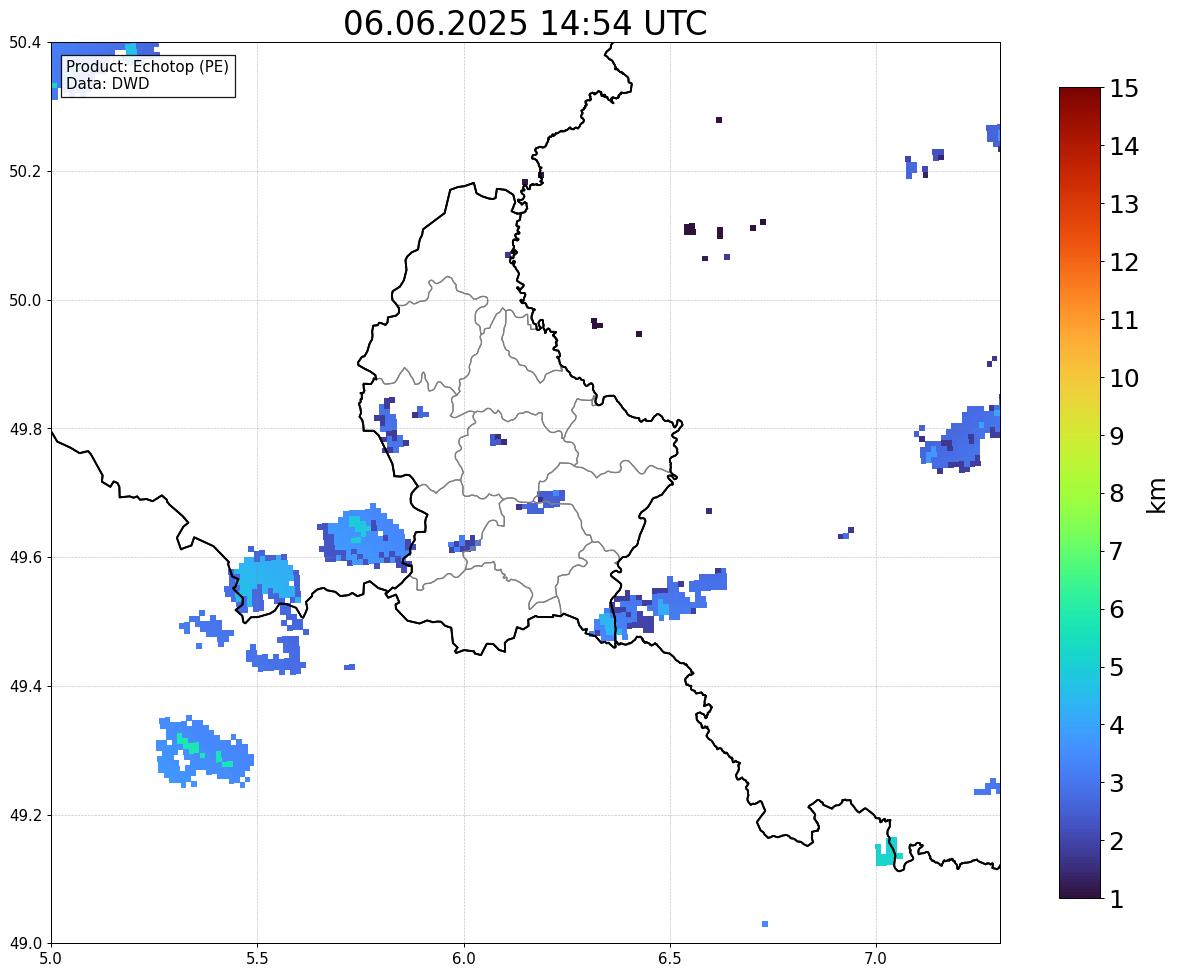1178x976 pixels.
Task: Click colorbar tick label '8'
Action: 1116,494
